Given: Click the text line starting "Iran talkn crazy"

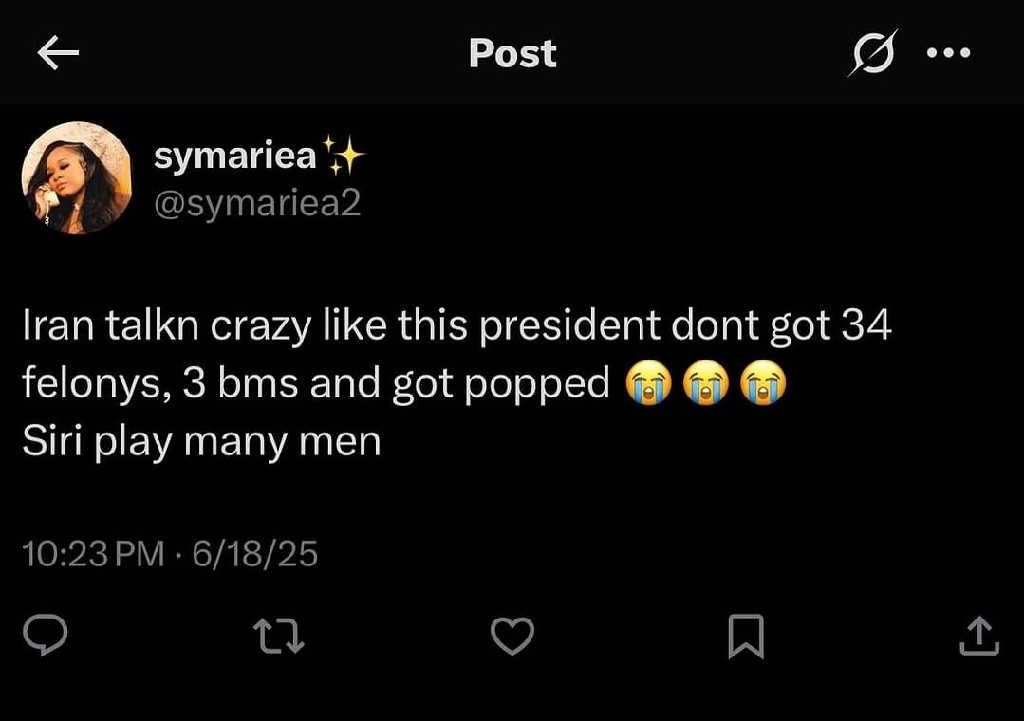Looking at the screenshot, I should coord(455,327).
